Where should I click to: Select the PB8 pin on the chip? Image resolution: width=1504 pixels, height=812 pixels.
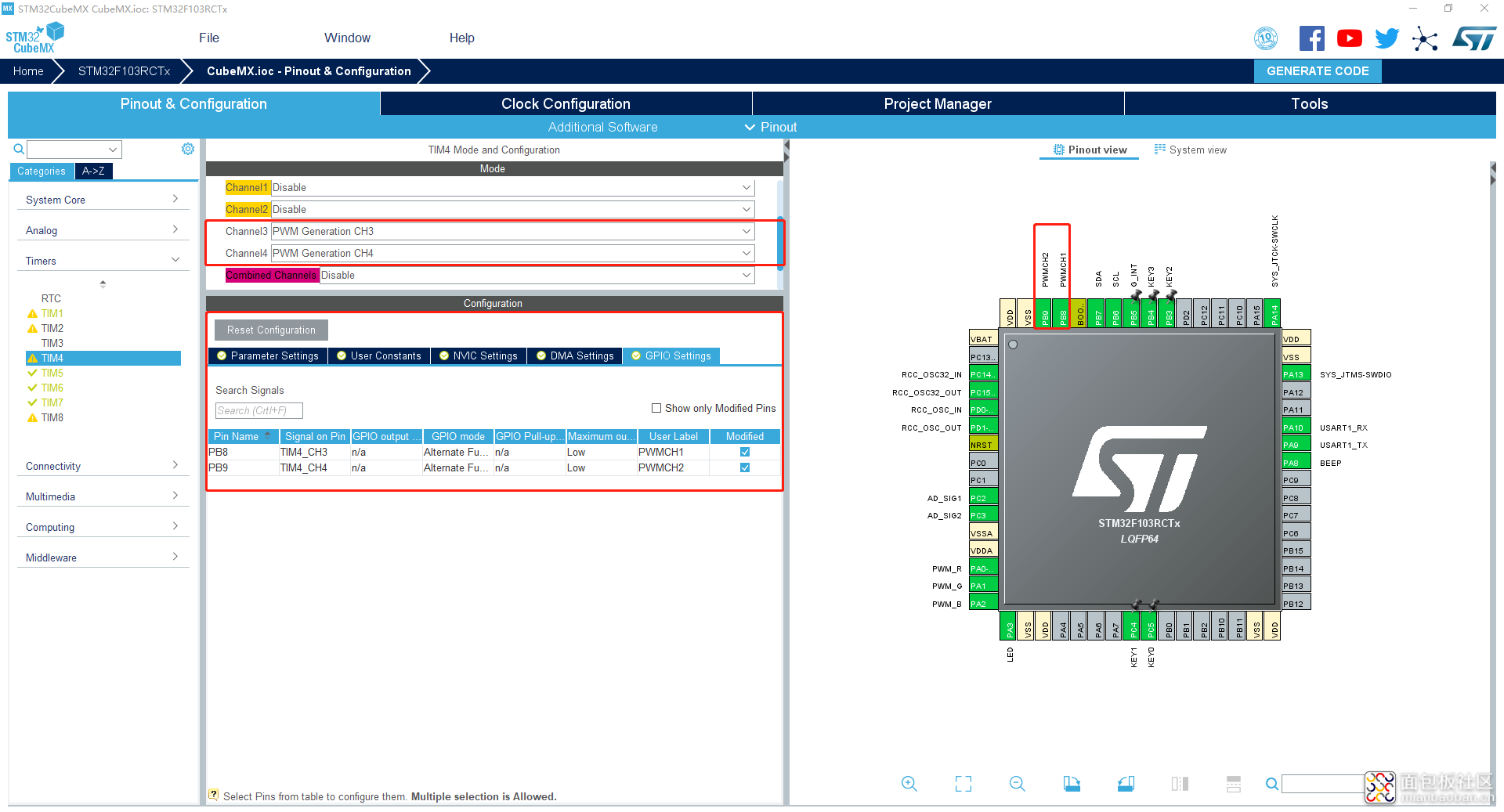(1063, 312)
